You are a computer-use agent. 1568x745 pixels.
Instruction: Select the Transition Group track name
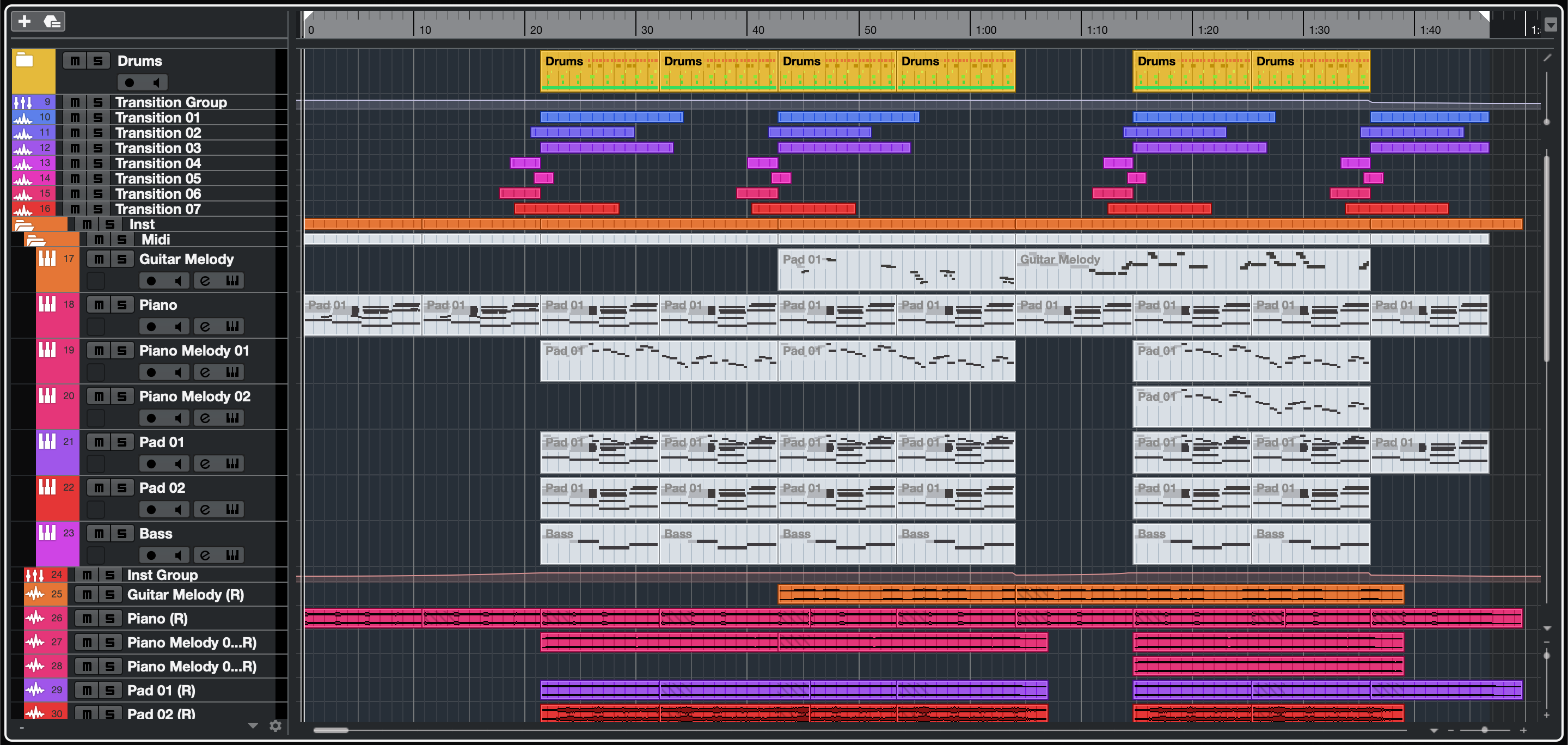[x=171, y=102]
